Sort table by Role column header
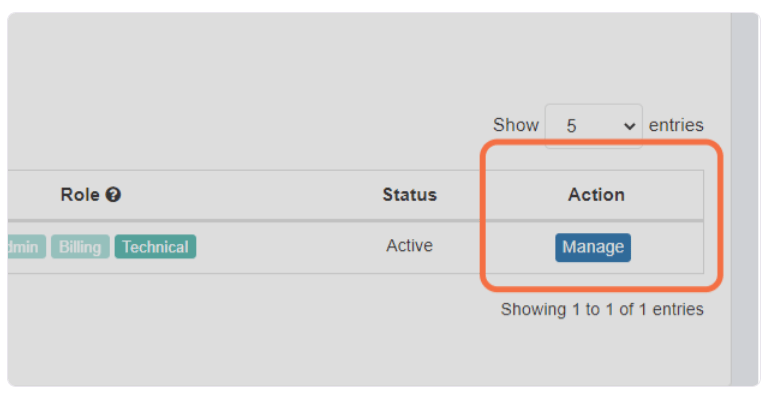771x397 pixels. (80, 195)
